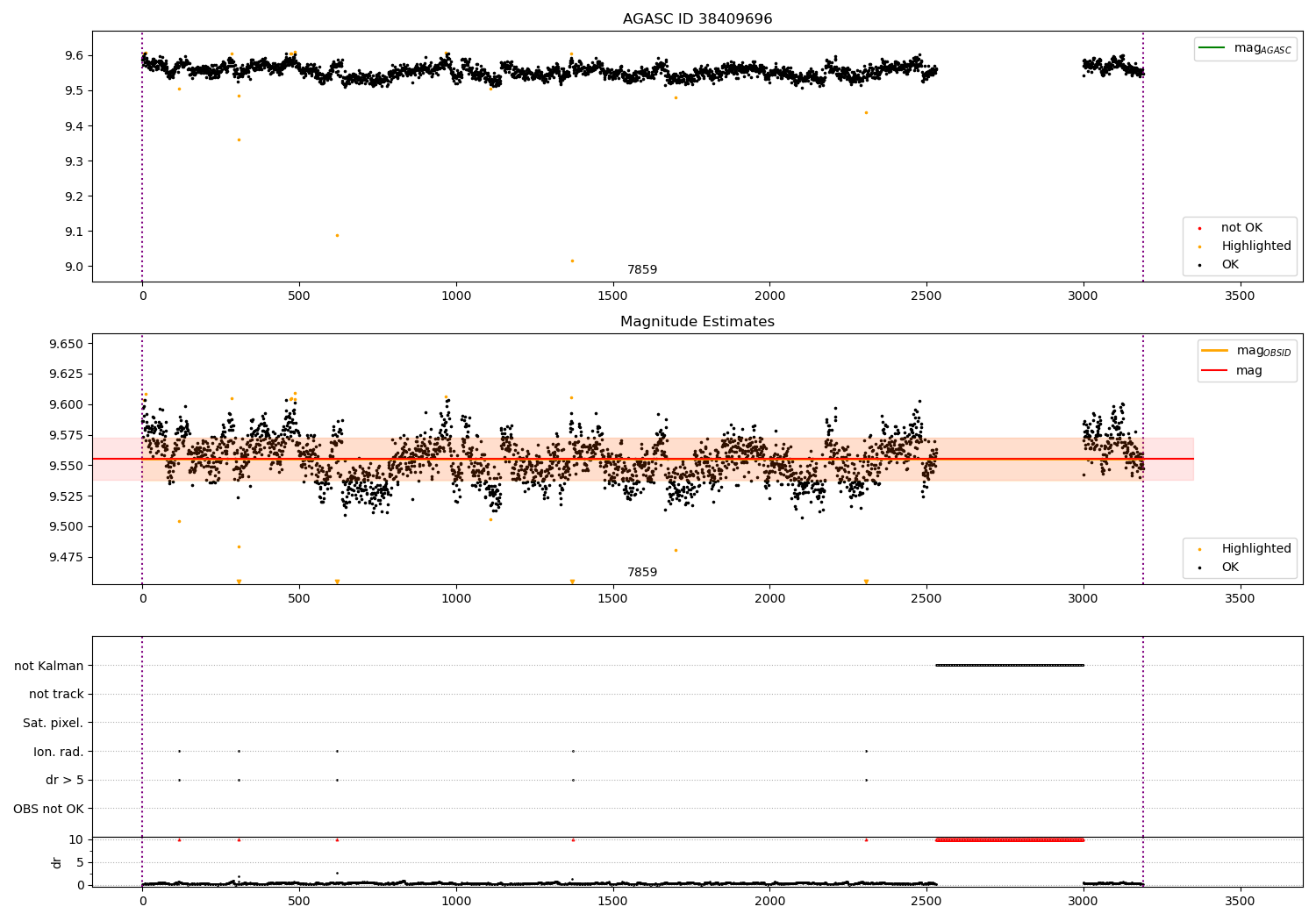The width and height of the screenshot is (1316, 921).
Task: Click the not track axis label
Action: (56, 694)
